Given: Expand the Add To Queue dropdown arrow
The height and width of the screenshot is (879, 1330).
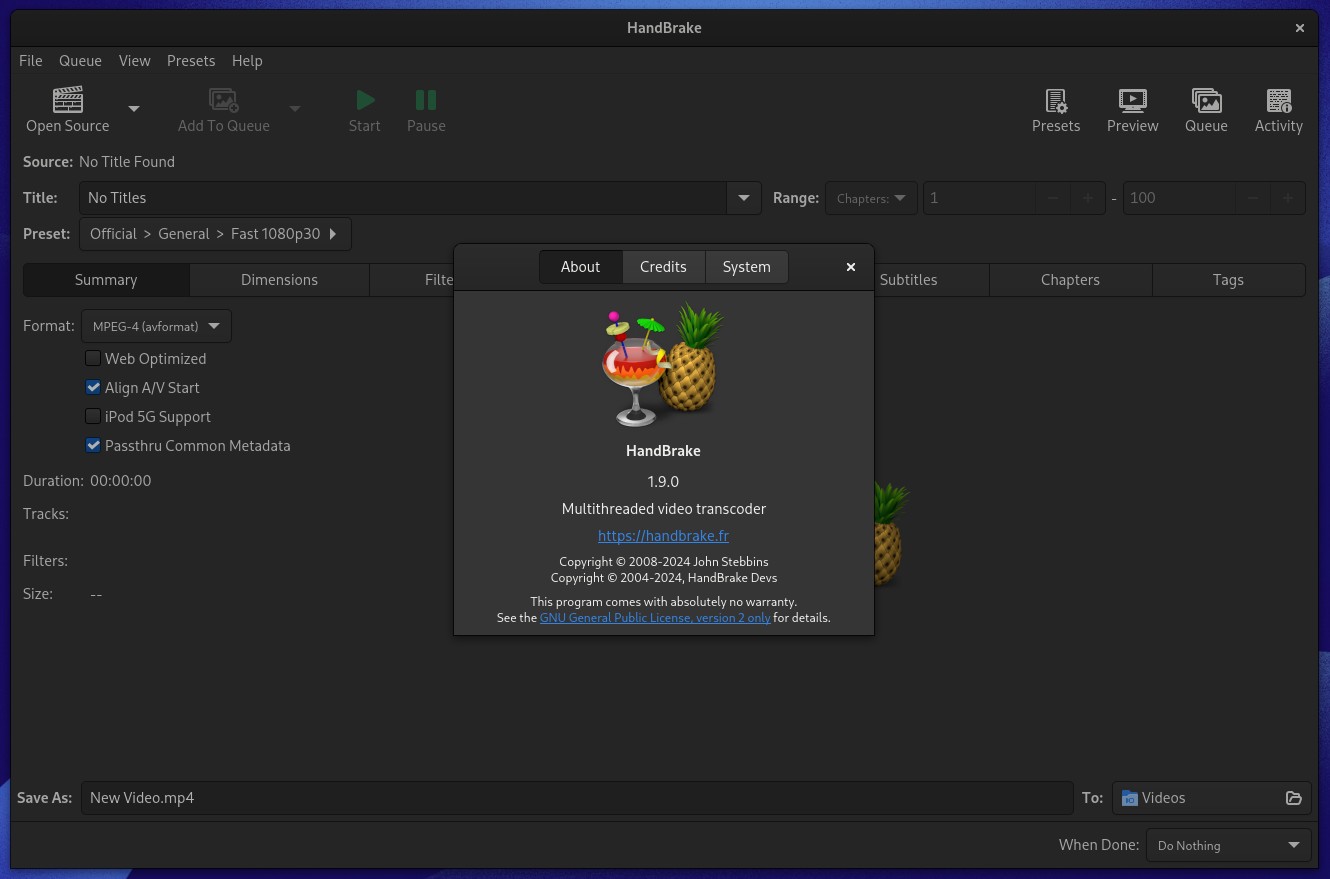Looking at the screenshot, I should click(294, 109).
